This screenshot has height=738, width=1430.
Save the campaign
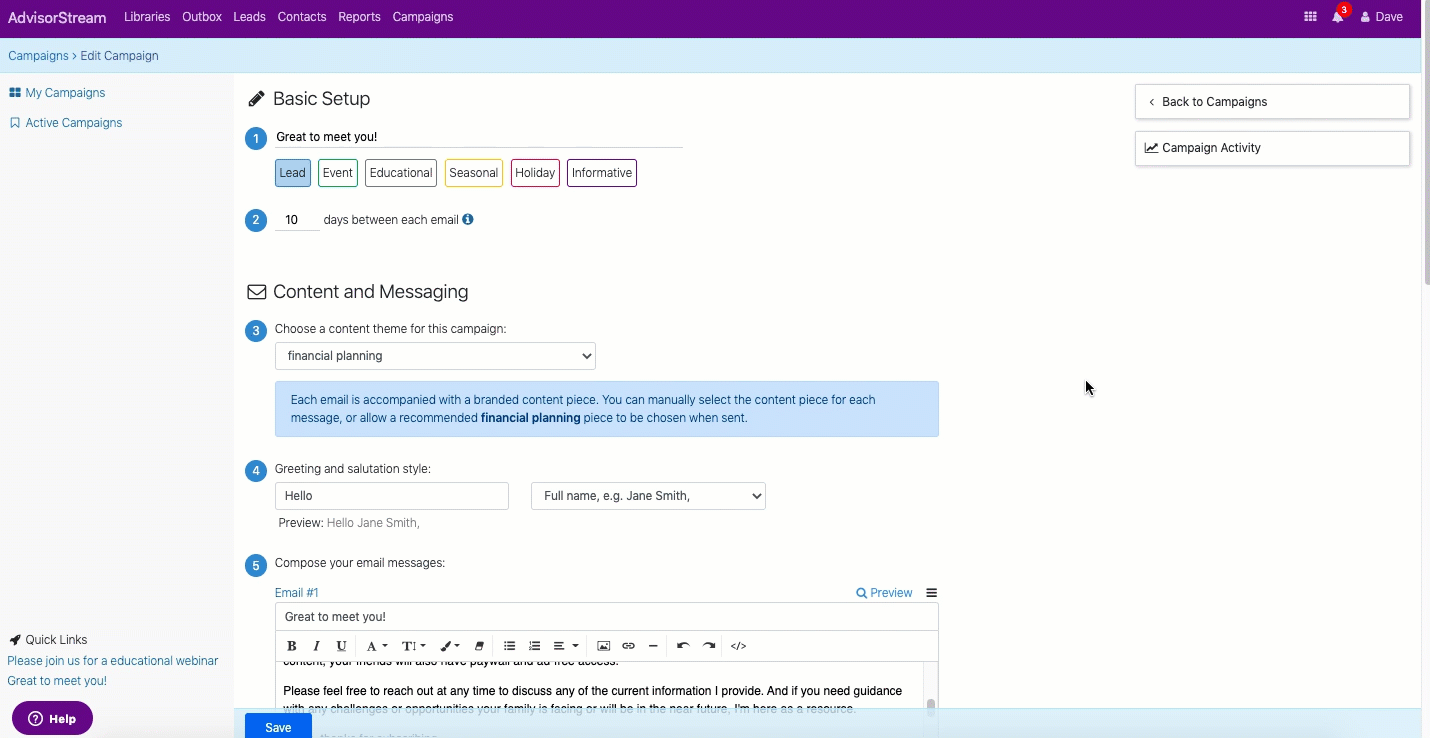pos(278,727)
